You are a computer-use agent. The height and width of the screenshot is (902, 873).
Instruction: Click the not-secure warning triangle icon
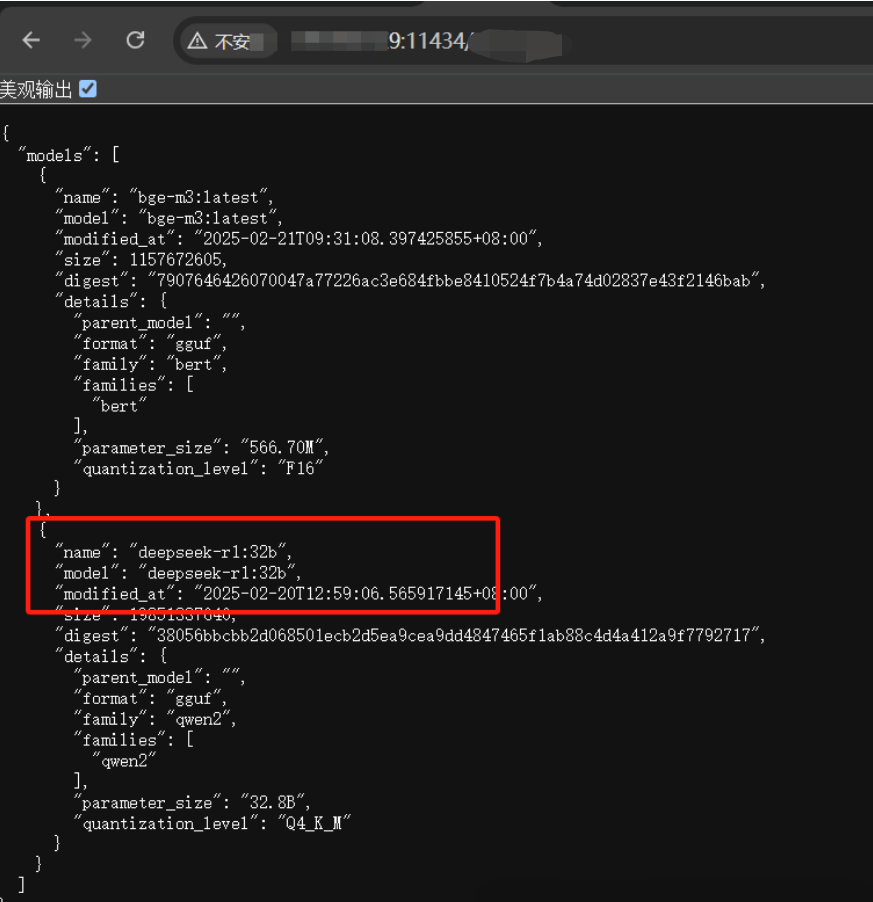point(196,41)
